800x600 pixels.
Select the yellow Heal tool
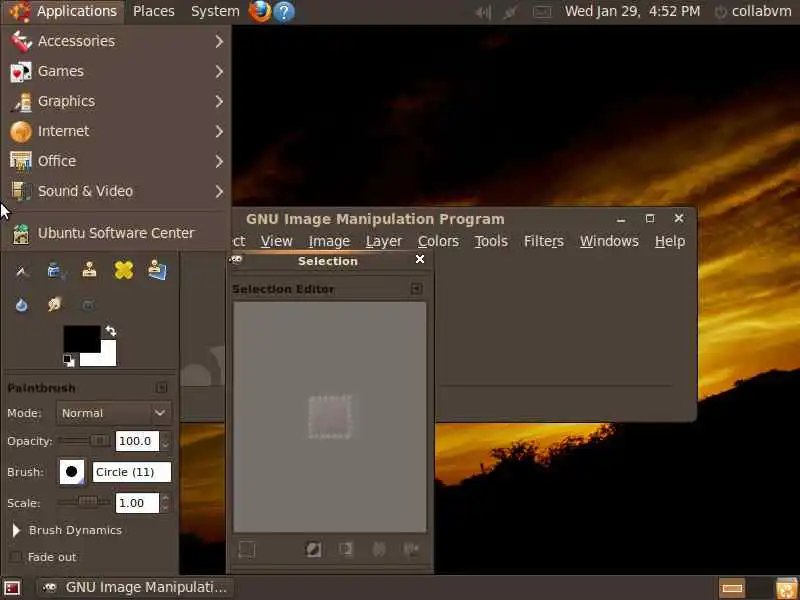[123, 270]
